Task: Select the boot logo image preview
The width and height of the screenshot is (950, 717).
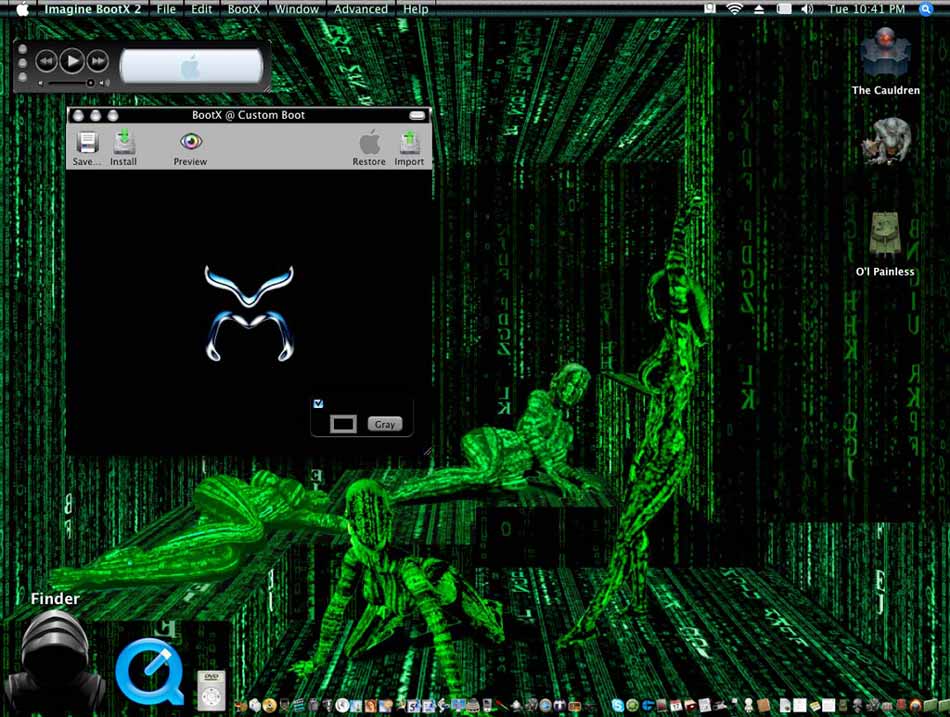Action: click(249, 313)
